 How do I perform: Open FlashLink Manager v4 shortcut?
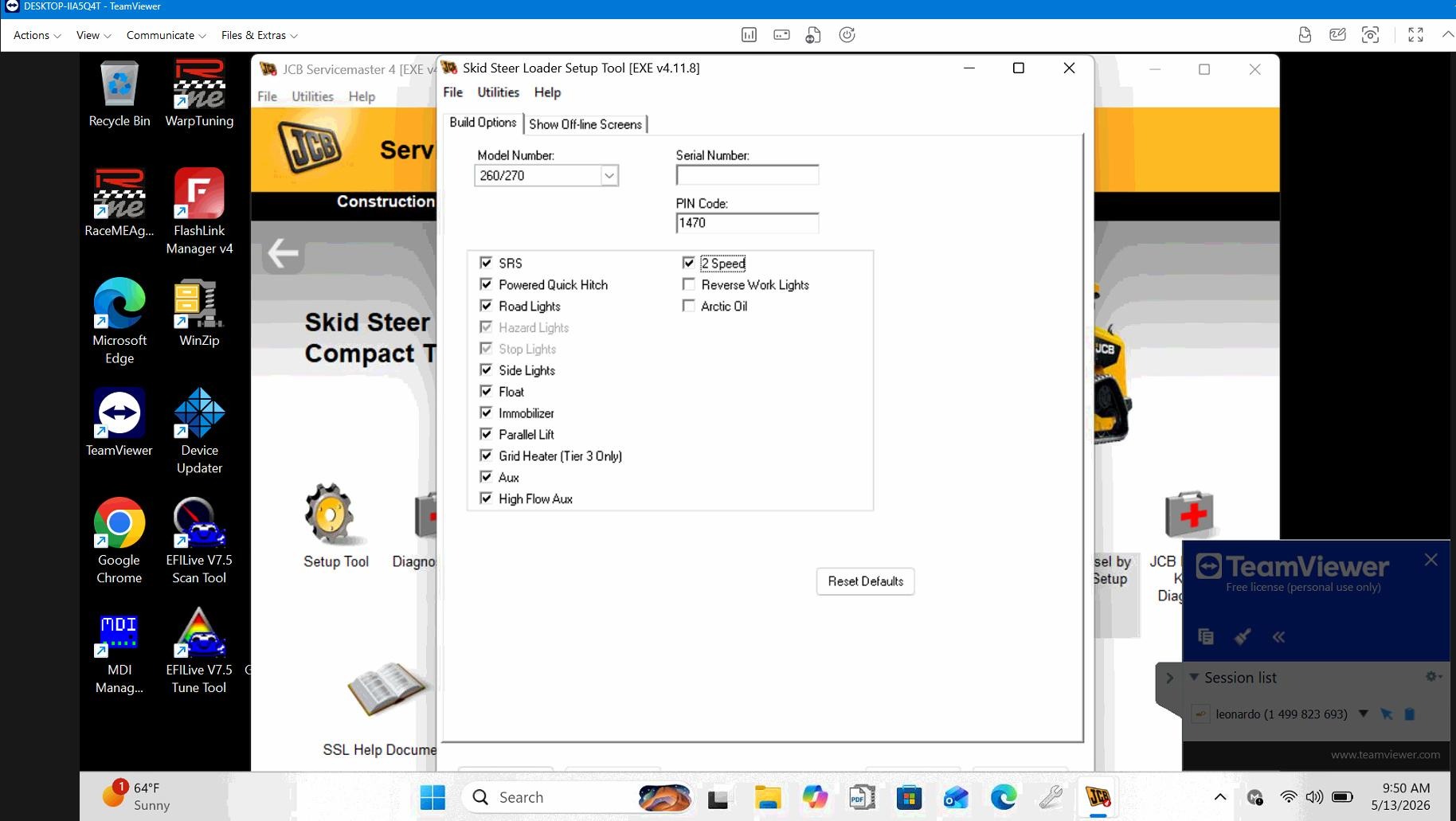199,212
